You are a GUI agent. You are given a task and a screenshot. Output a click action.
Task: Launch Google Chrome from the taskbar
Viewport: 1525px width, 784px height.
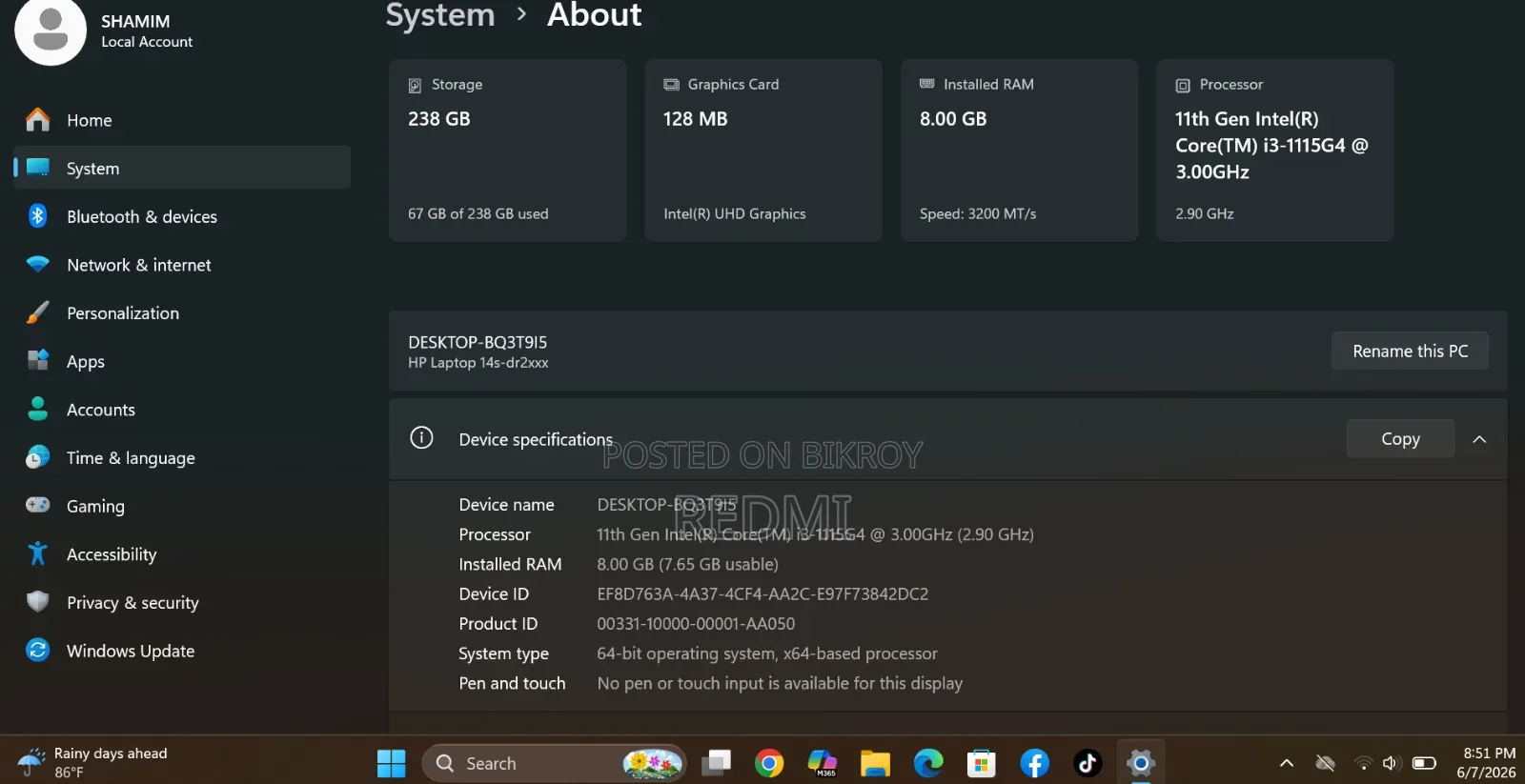coord(769,764)
